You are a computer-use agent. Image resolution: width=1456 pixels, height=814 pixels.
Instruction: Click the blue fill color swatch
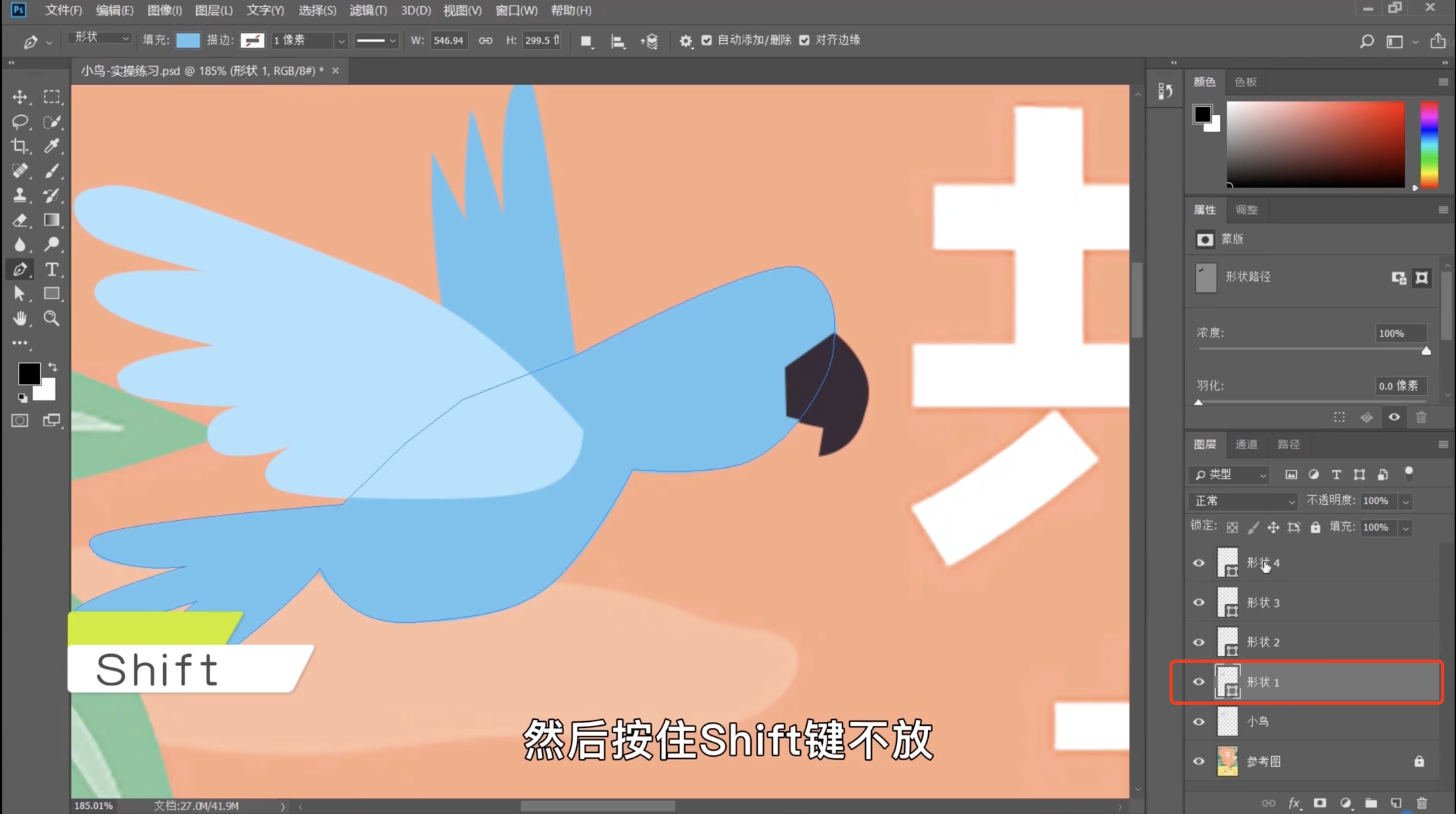pos(188,40)
